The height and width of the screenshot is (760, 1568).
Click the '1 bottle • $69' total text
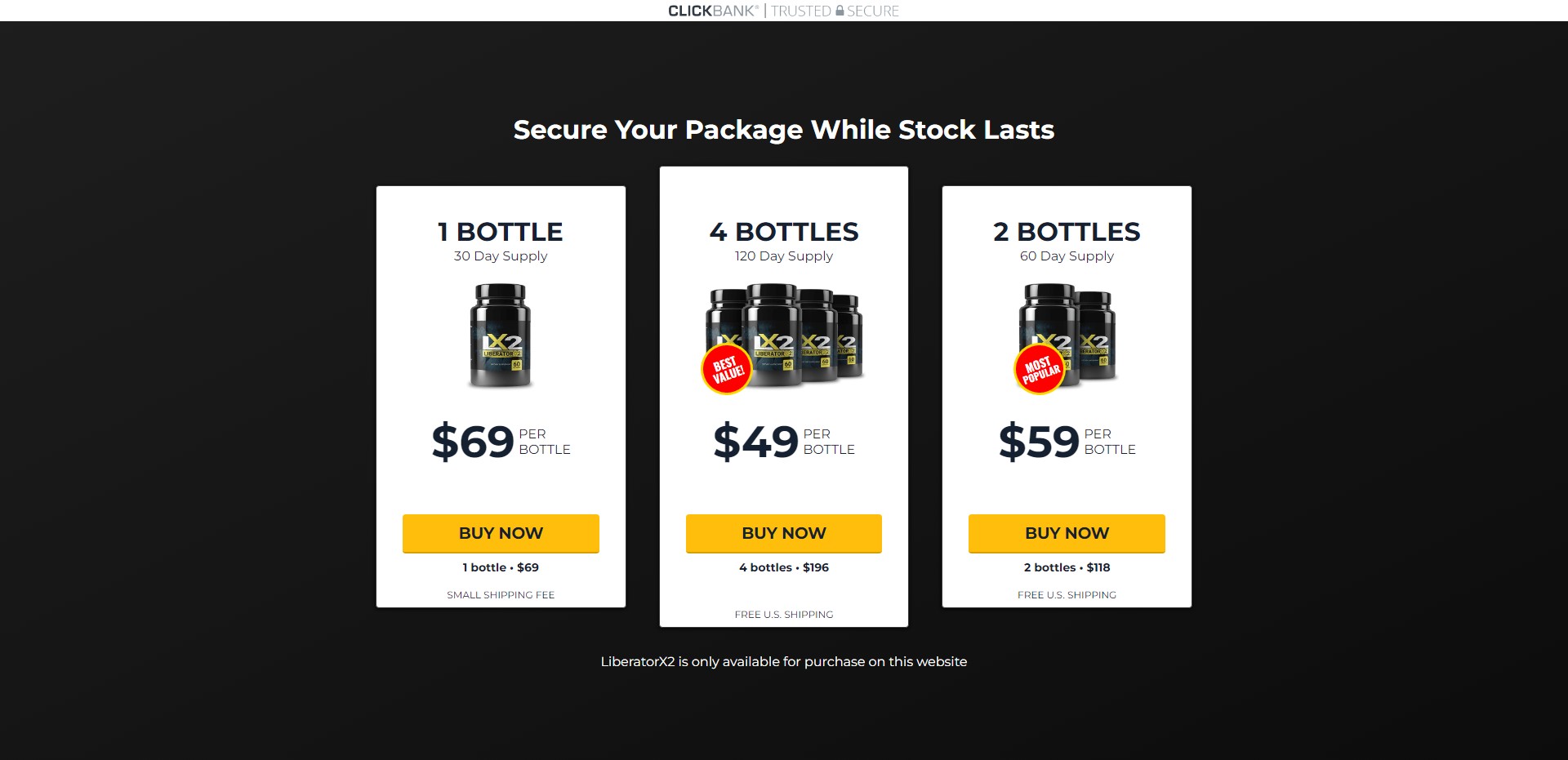point(501,567)
